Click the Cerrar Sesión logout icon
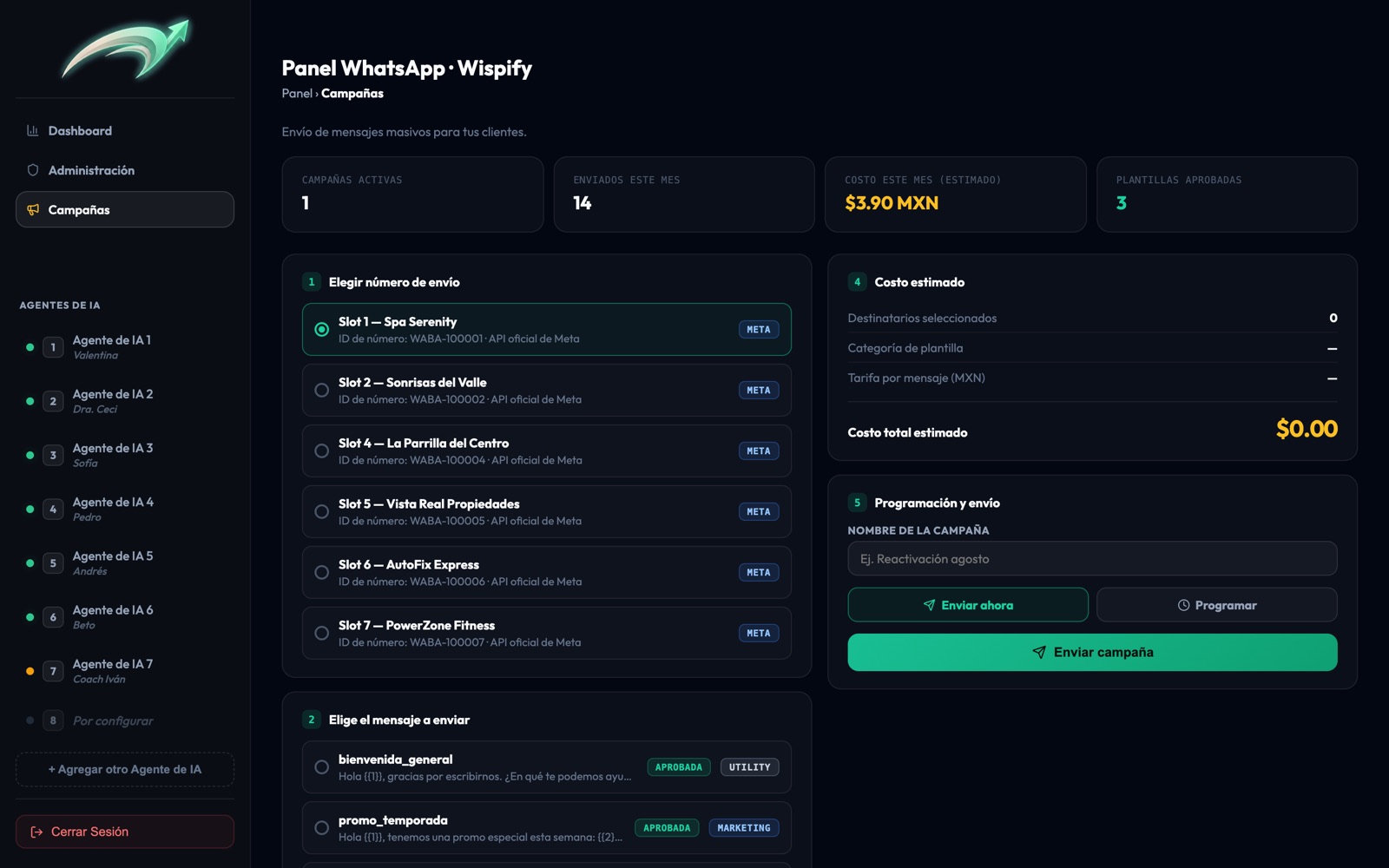Image resolution: width=1389 pixels, height=868 pixels. (36, 832)
